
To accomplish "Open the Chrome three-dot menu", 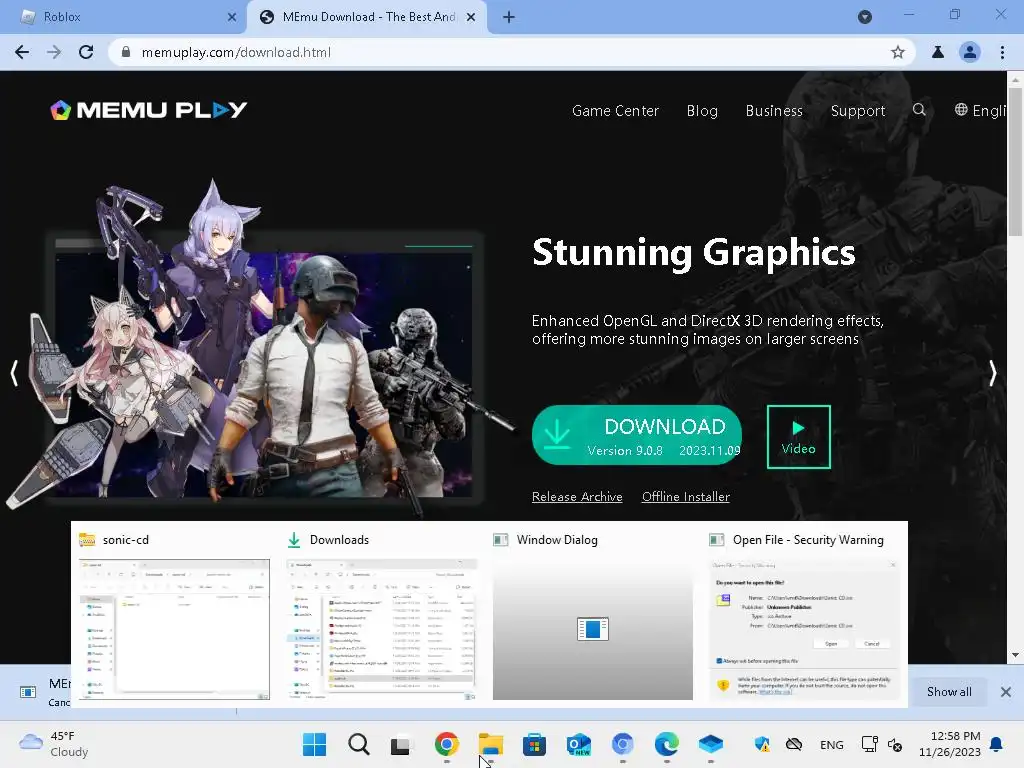I will 1002,52.
